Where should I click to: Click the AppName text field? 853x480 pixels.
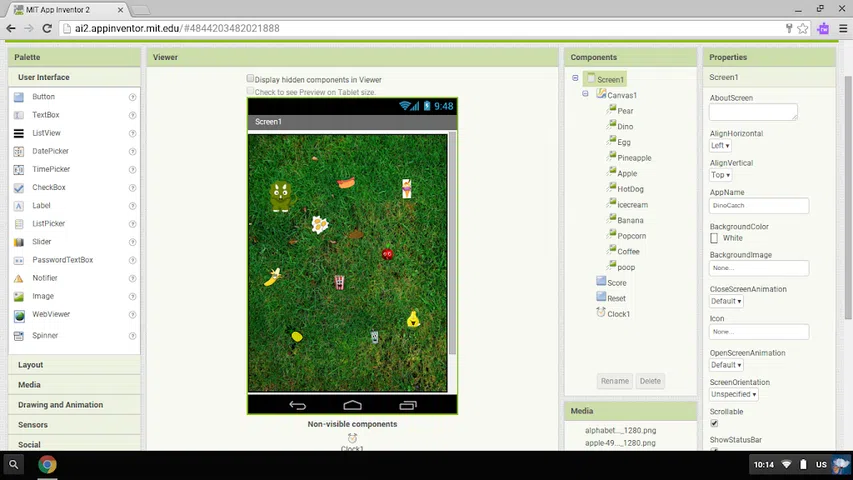point(758,205)
